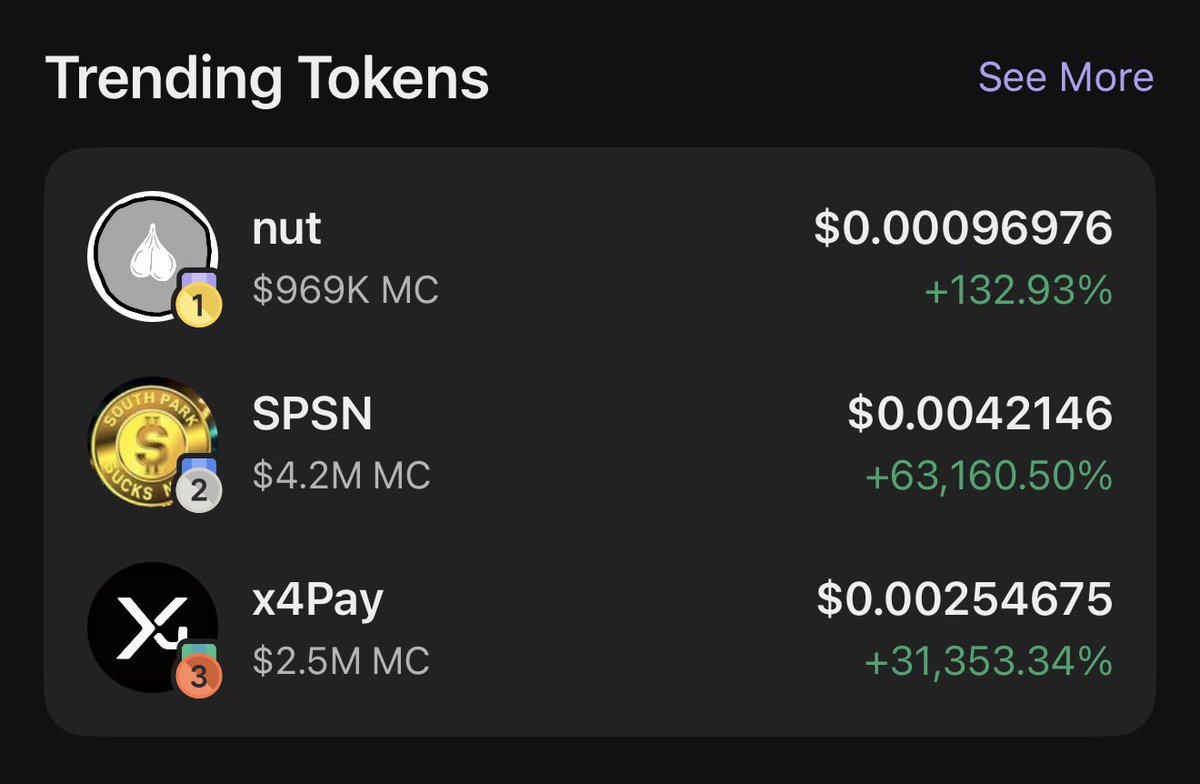
Task: Tap the $2.5M MC market cap
Action: [341, 661]
